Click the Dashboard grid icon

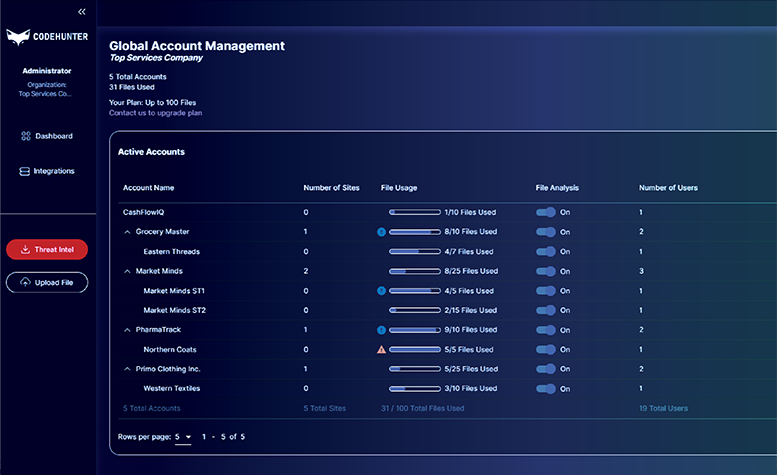(x=26, y=136)
